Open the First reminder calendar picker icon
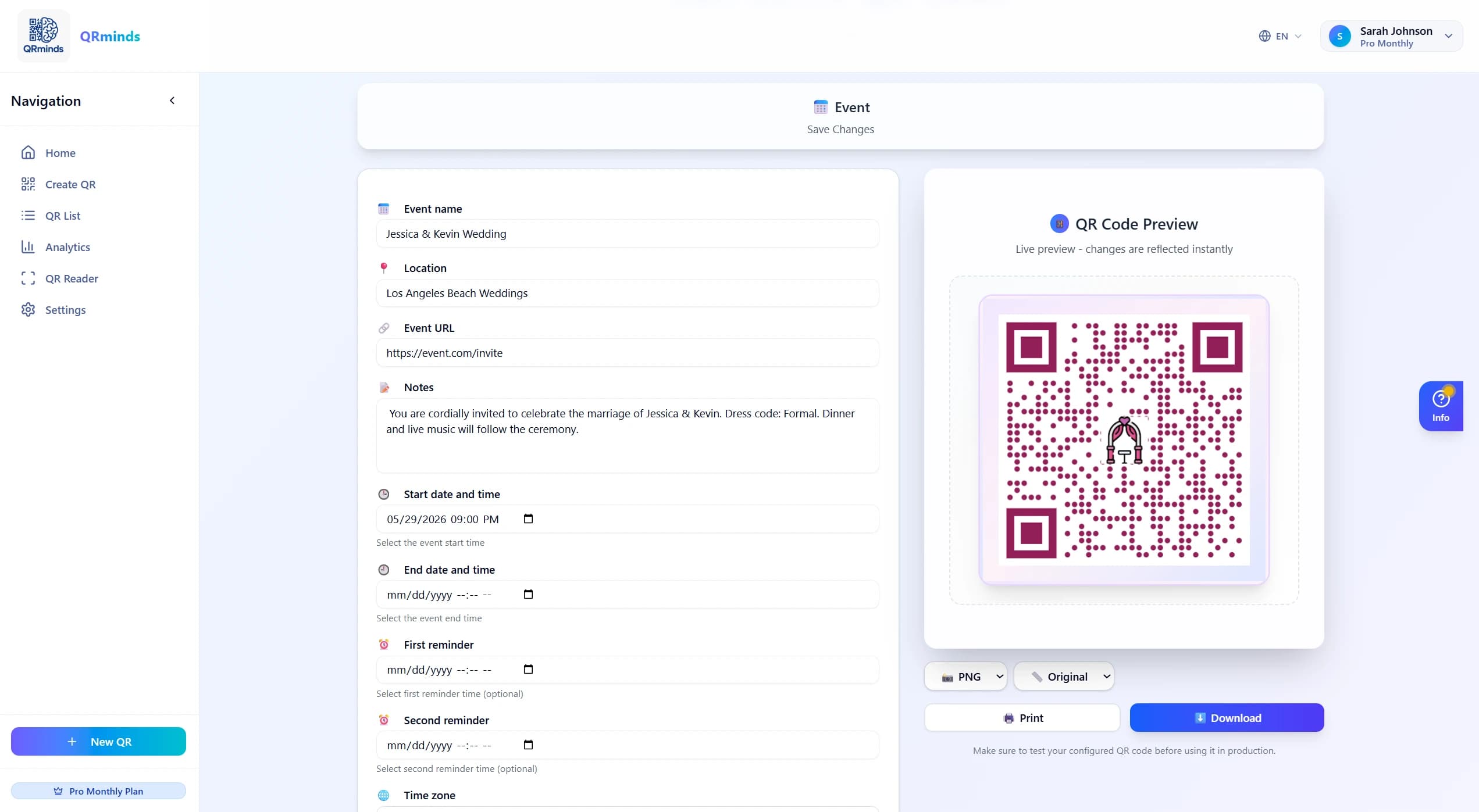 click(x=528, y=669)
